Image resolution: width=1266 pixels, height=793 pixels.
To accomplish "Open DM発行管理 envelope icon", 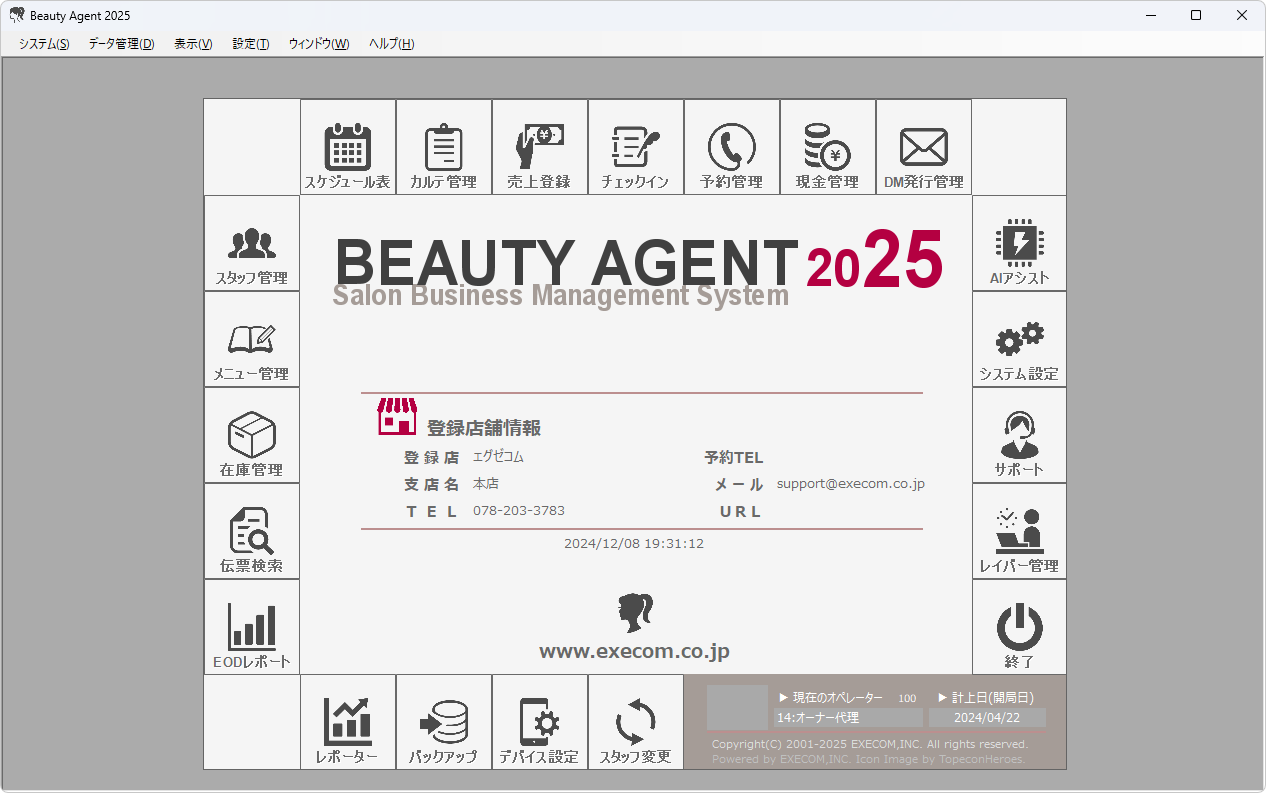I will (x=924, y=148).
